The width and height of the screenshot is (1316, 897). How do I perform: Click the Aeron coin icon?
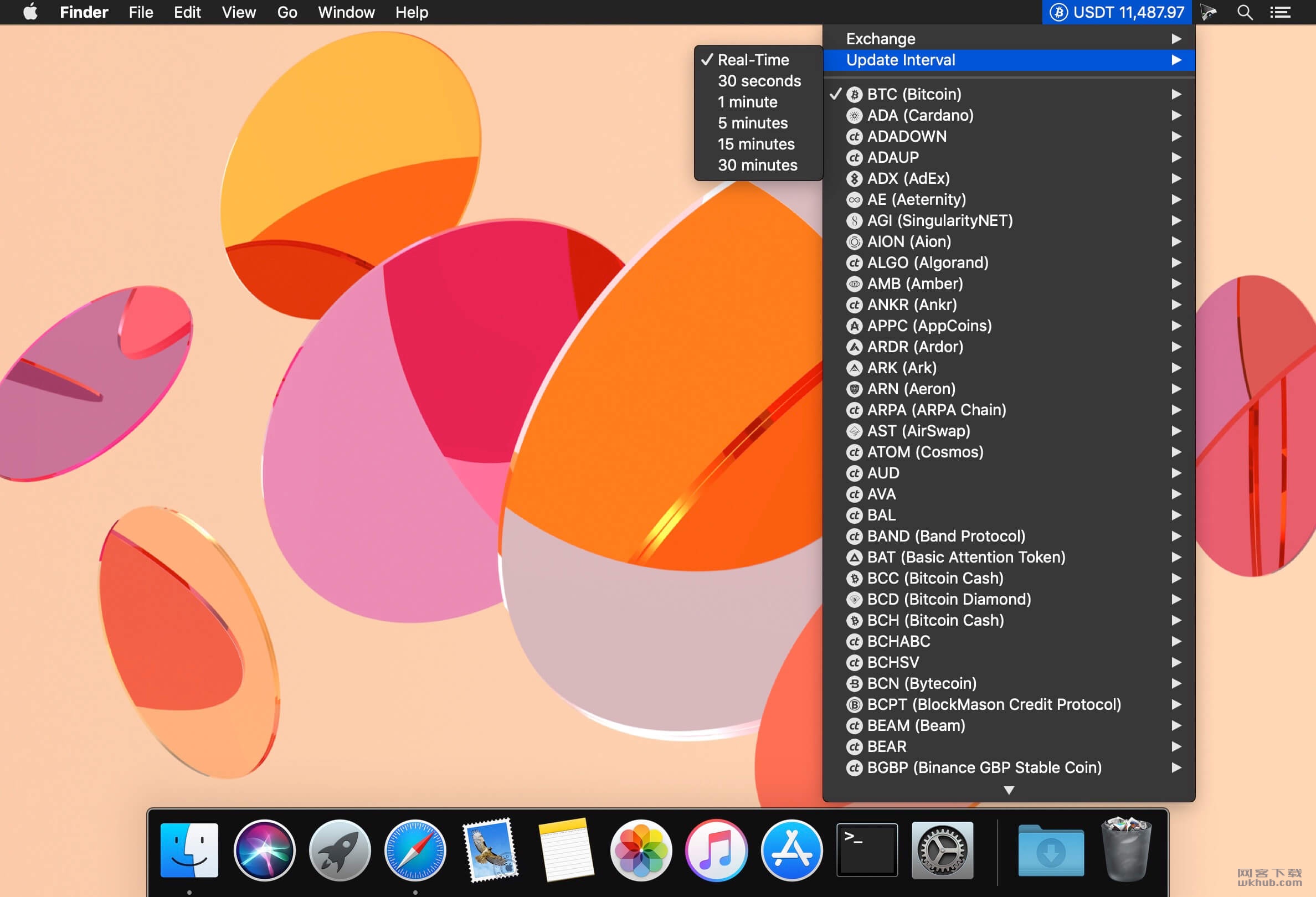pos(854,389)
